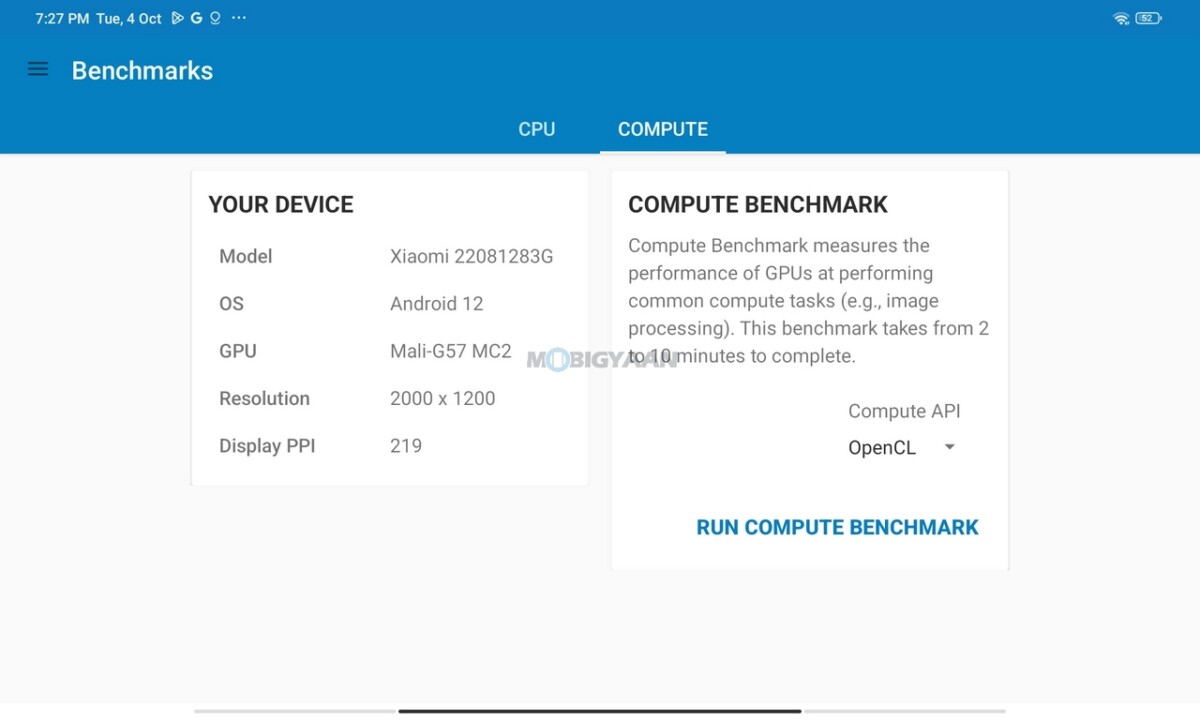Select the COMPUTE tab
This screenshot has width=1200, height=720.
tap(663, 129)
